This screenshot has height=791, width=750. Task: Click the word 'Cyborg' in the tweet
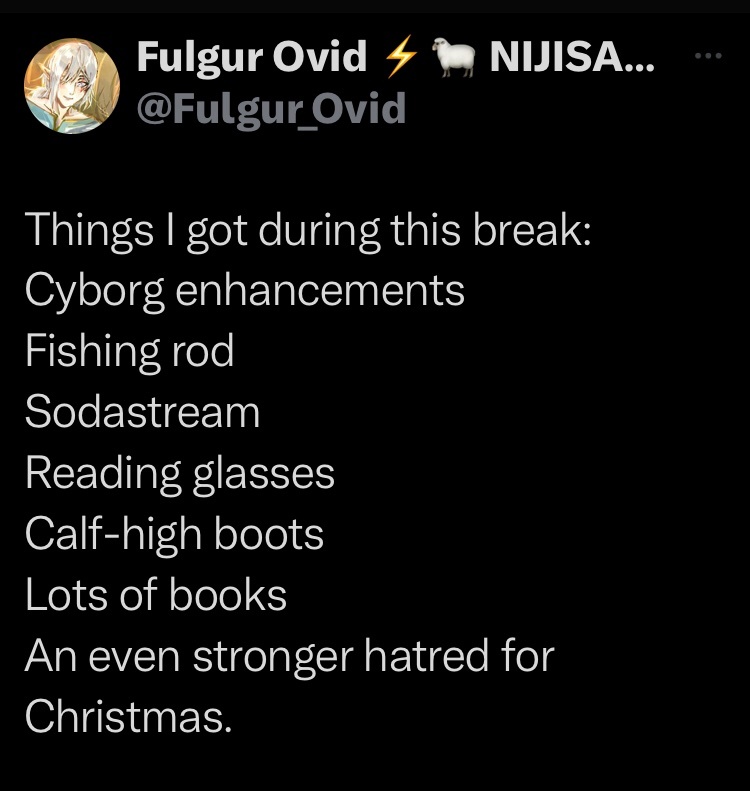click(95, 293)
